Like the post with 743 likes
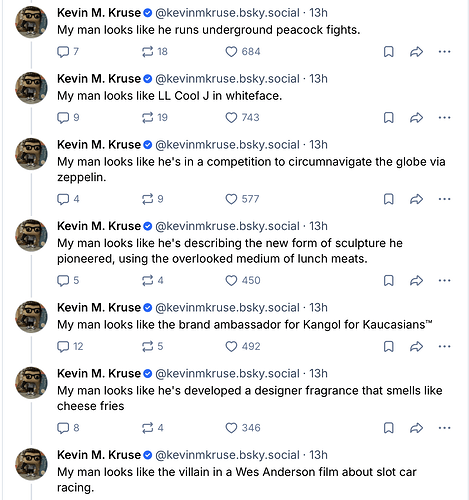The image size is (469, 500). tap(231, 118)
